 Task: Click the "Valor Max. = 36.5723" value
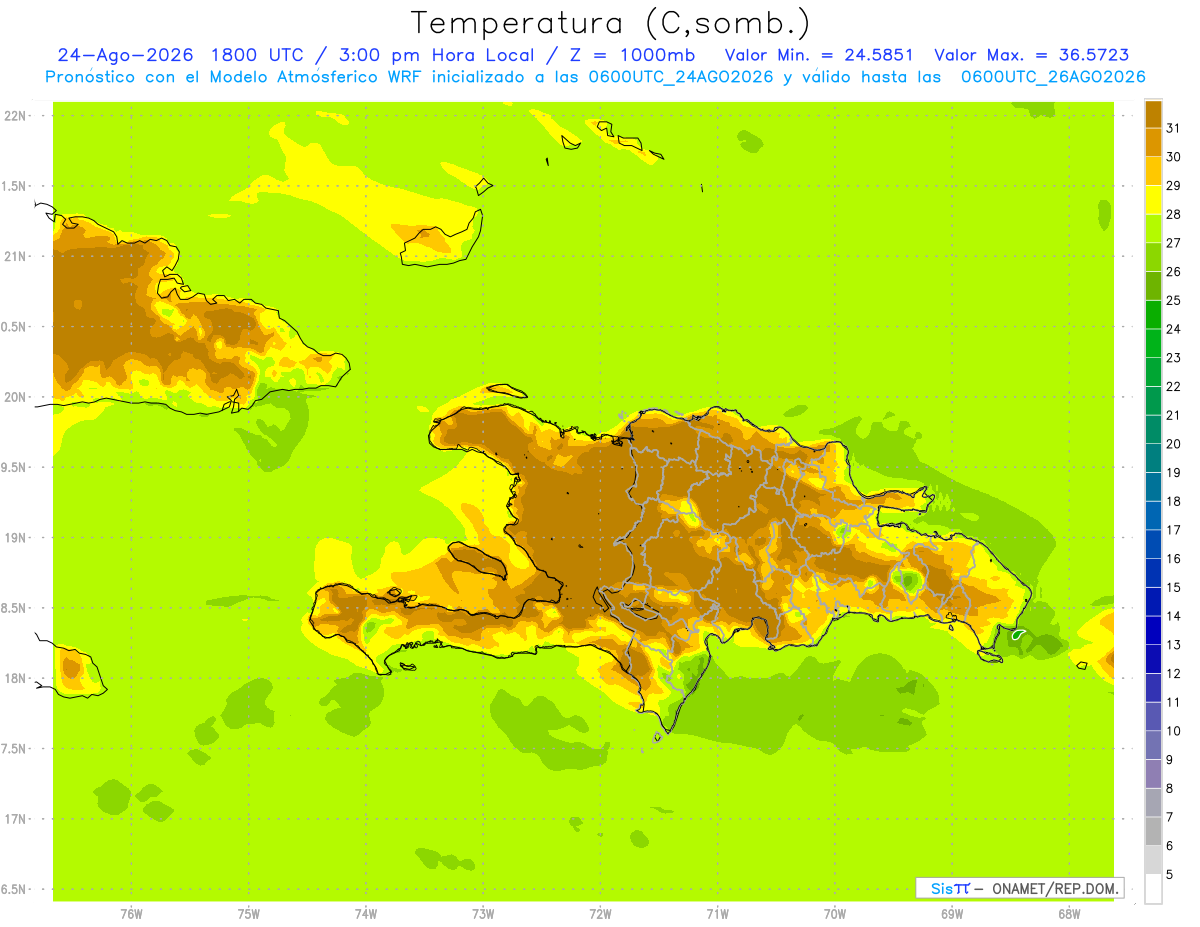(1031, 55)
